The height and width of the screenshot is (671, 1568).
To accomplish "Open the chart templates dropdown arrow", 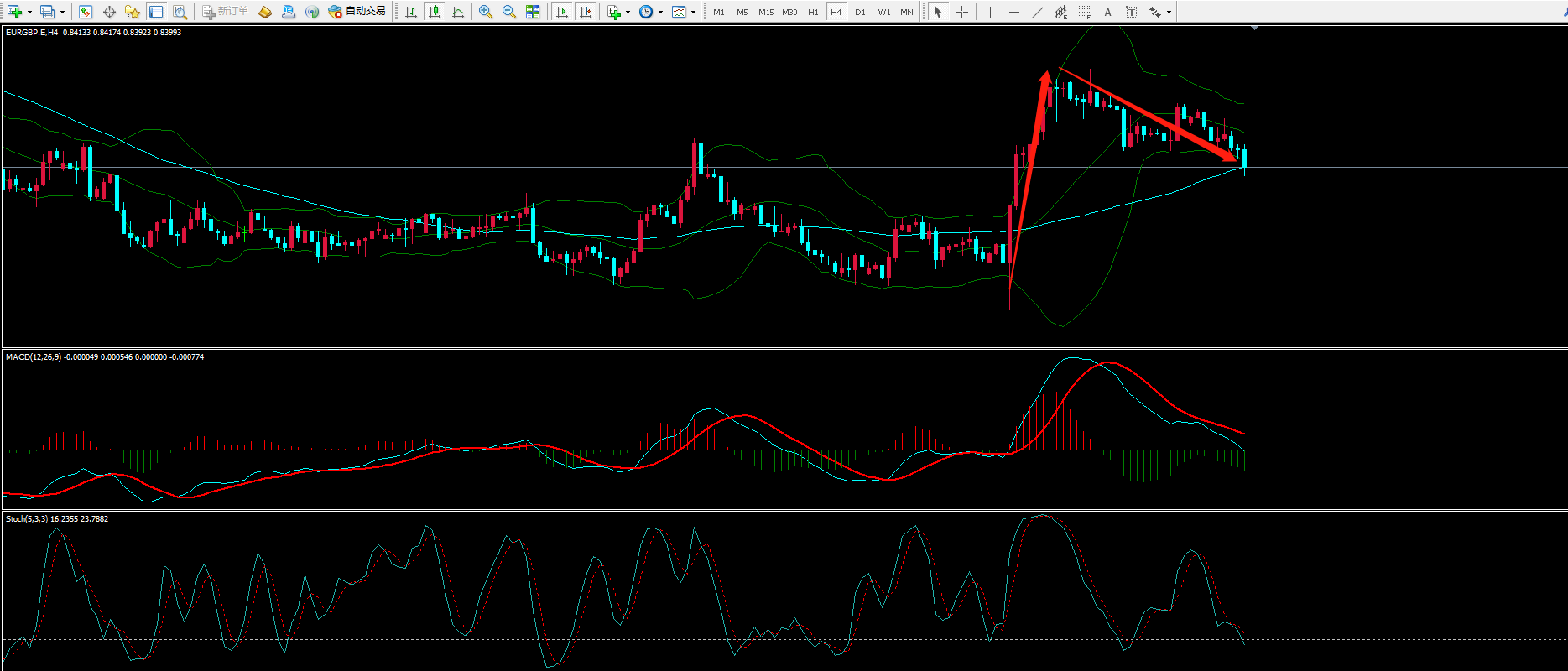I will point(693,12).
